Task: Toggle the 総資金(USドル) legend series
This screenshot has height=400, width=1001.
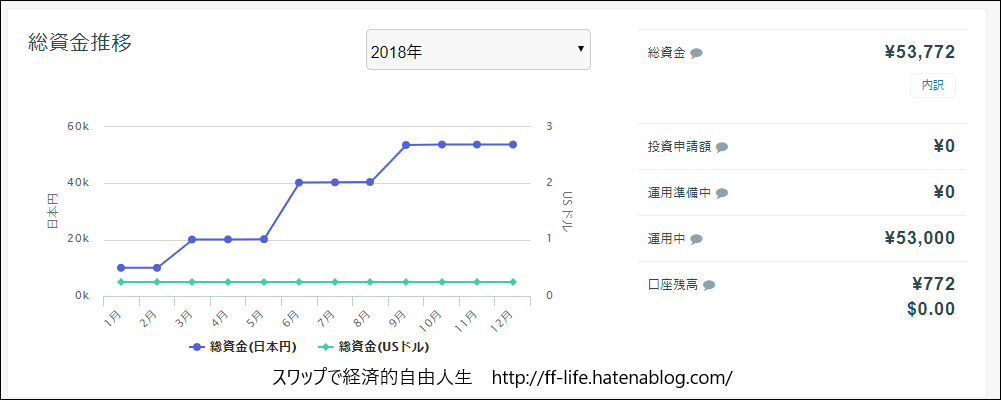Action: point(374,347)
